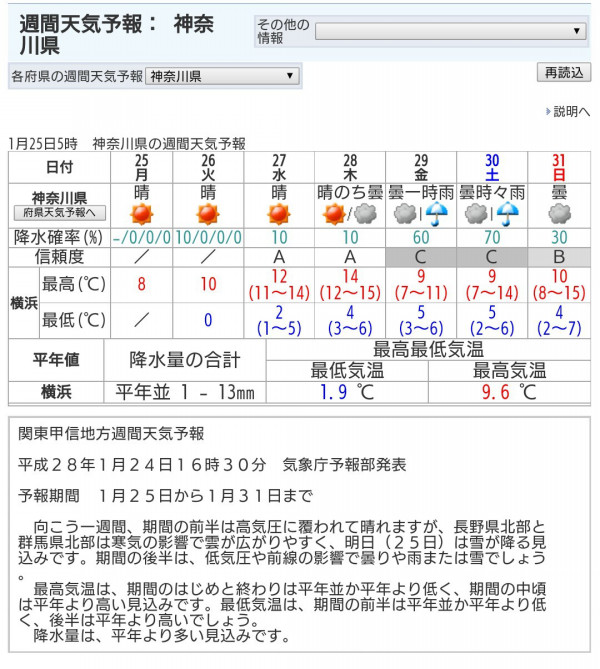
Task: Click the cloudy icon for Sunday 31
Action: 559,214
